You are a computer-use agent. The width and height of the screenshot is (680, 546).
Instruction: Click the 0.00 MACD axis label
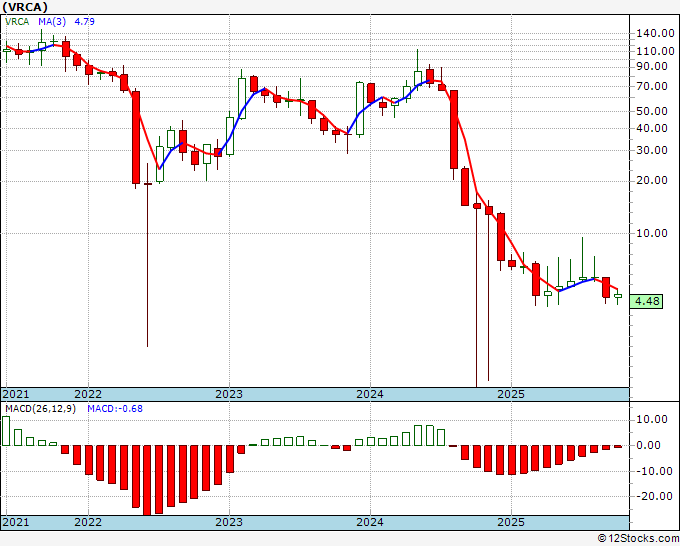click(648, 445)
